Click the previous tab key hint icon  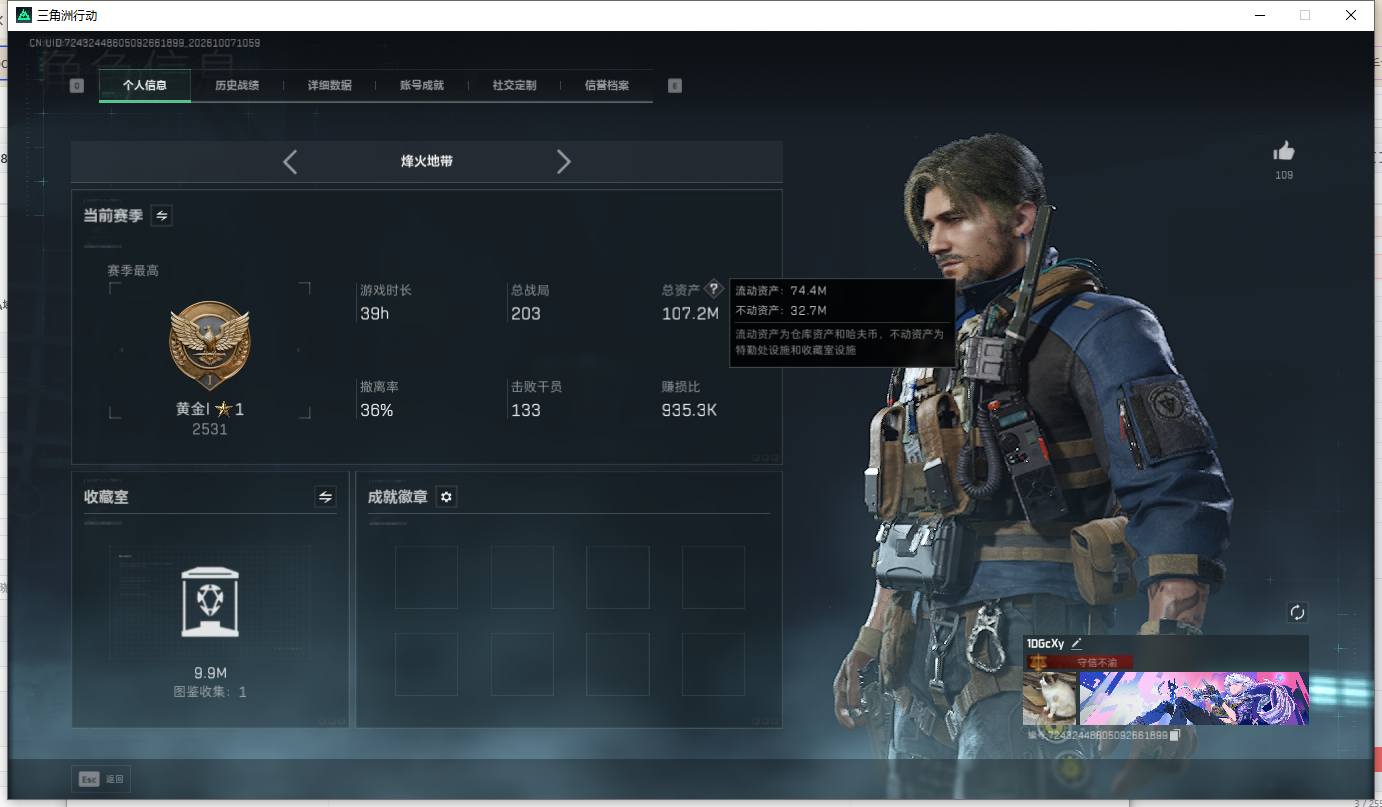click(77, 86)
